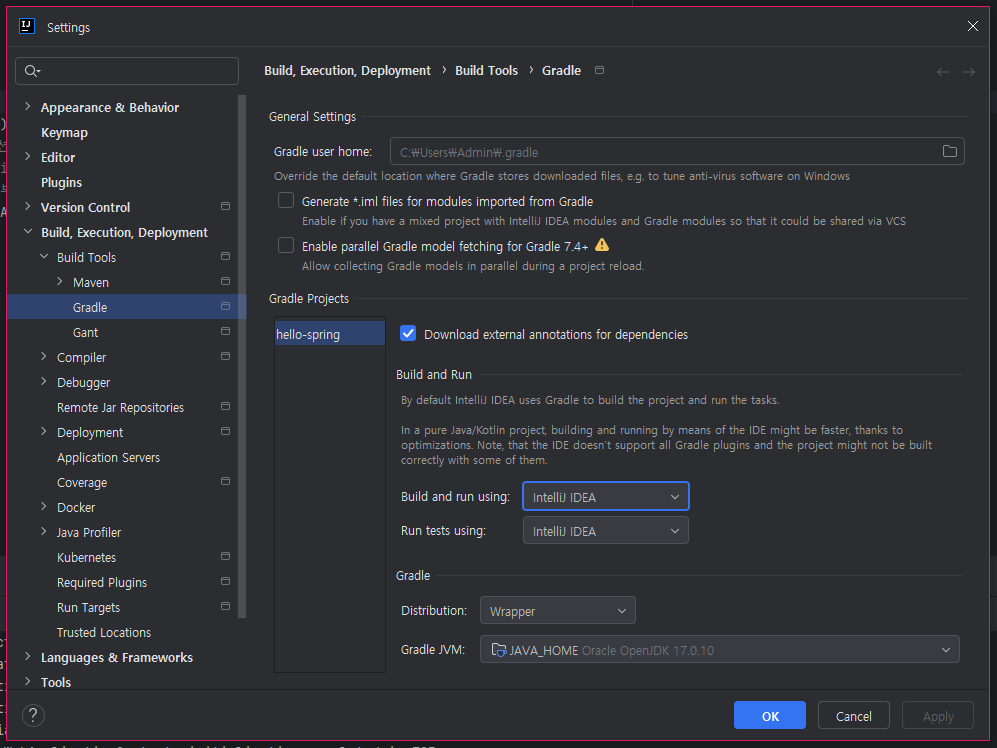Click the OK button
997x748 pixels.
pos(770,716)
